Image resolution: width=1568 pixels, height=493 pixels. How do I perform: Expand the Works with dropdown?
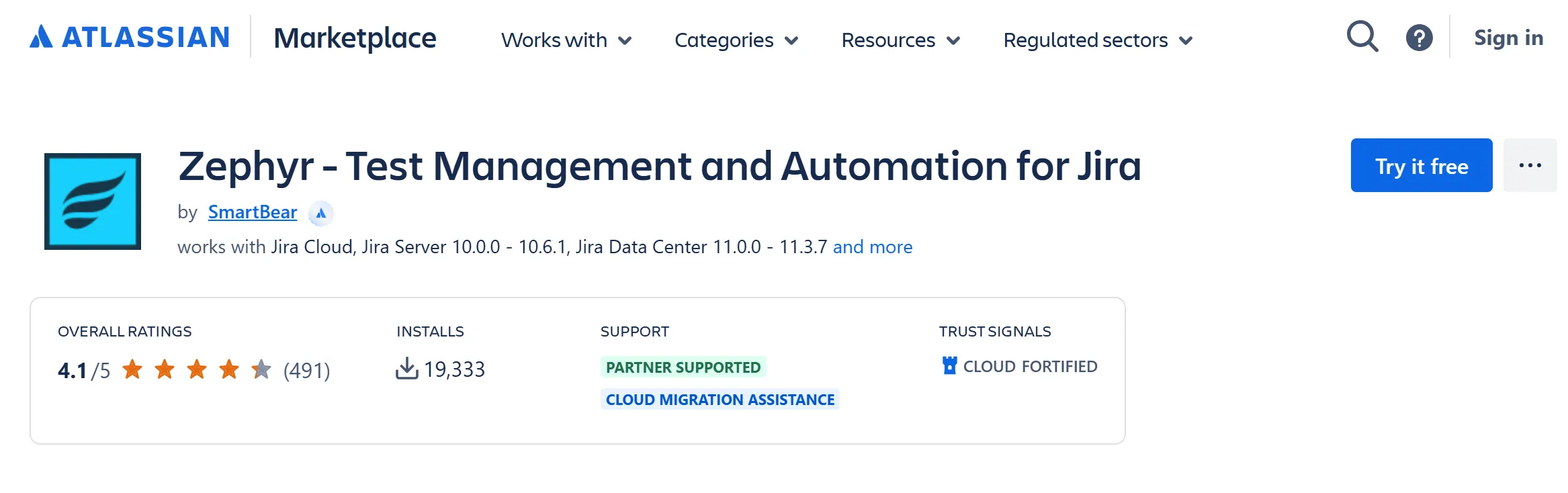pyautogui.click(x=566, y=40)
